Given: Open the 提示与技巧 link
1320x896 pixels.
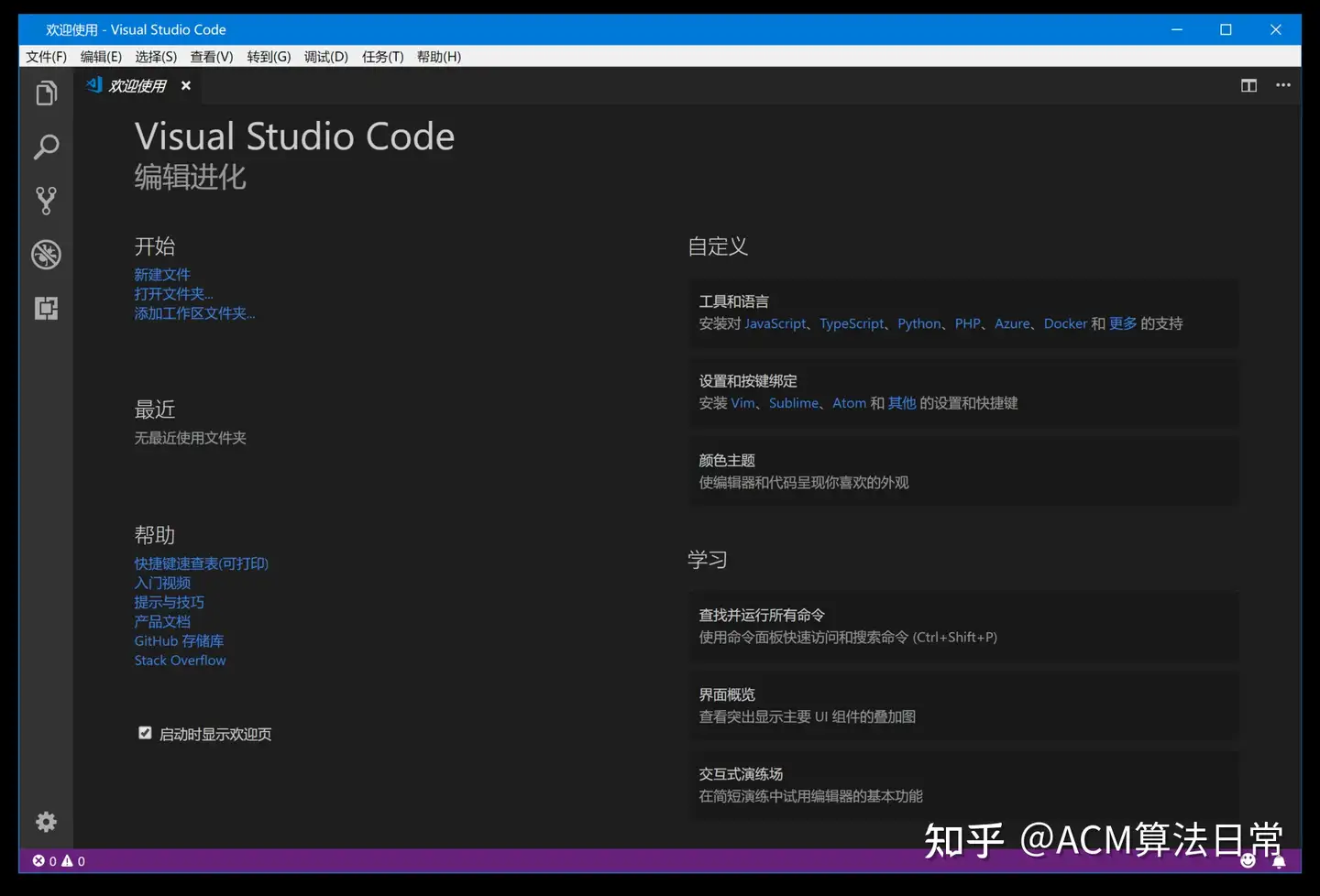Looking at the screenshot, I should pyautogui.click(x=170, y=602).
